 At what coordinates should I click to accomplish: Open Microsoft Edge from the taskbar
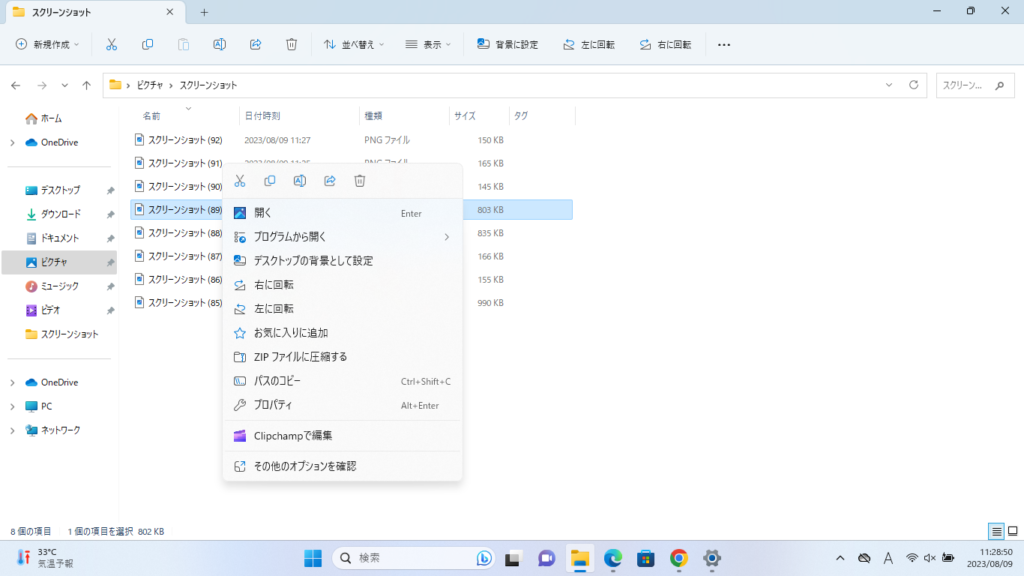coord(613,558)
